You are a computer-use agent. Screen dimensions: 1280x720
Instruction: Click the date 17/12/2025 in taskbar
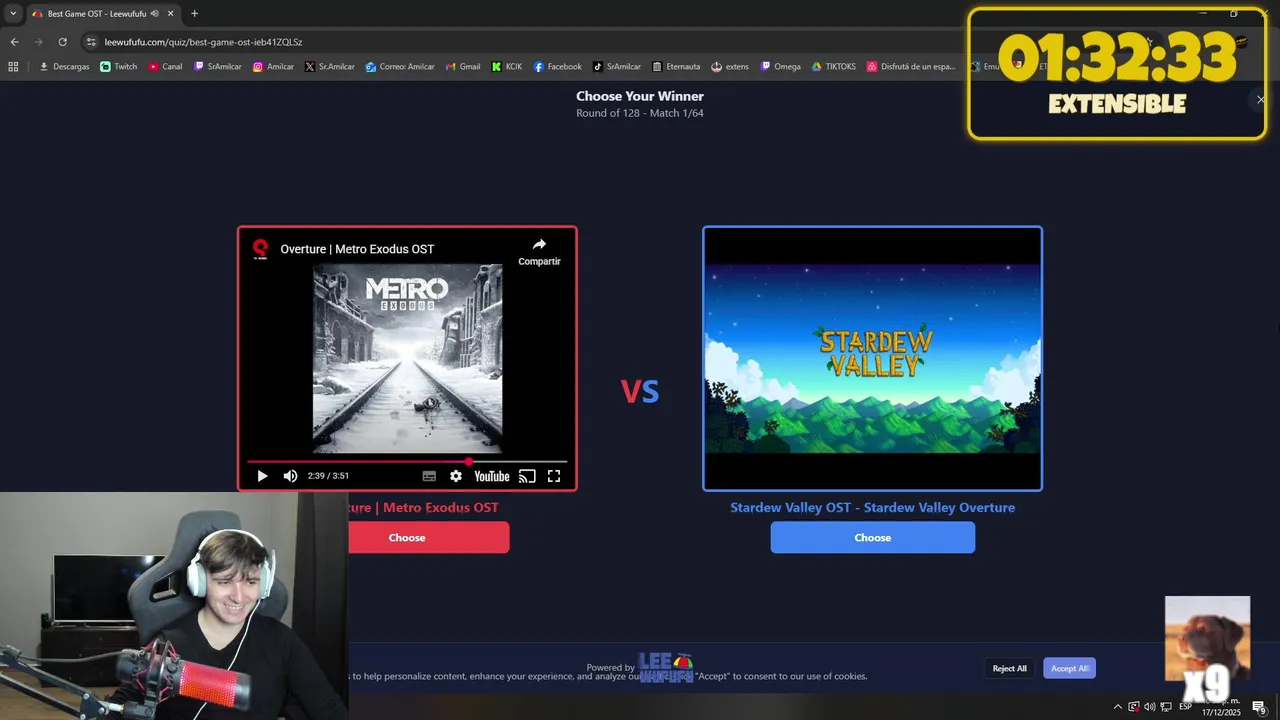(1221, 713)
